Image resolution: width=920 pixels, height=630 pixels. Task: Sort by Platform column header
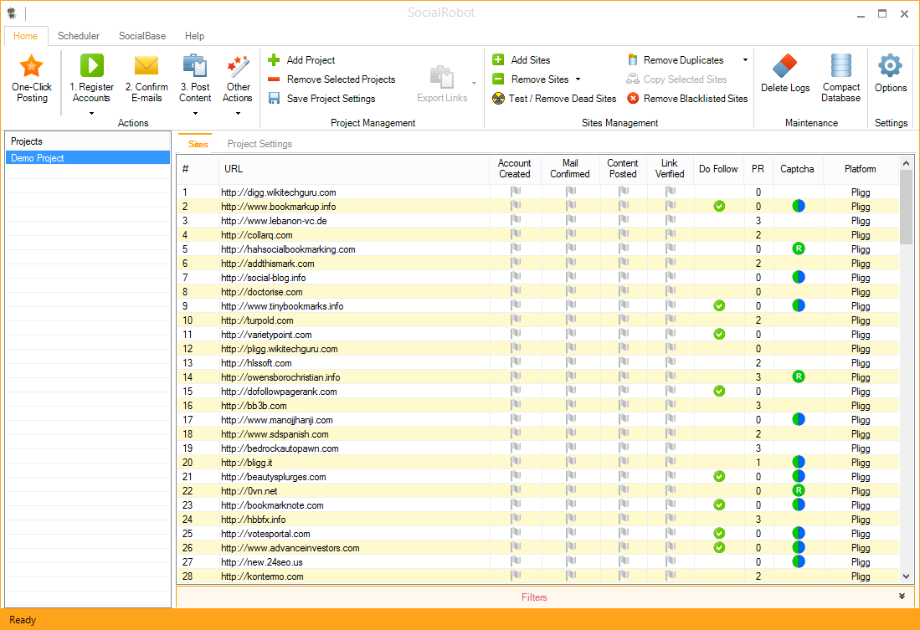click(860, 169)
